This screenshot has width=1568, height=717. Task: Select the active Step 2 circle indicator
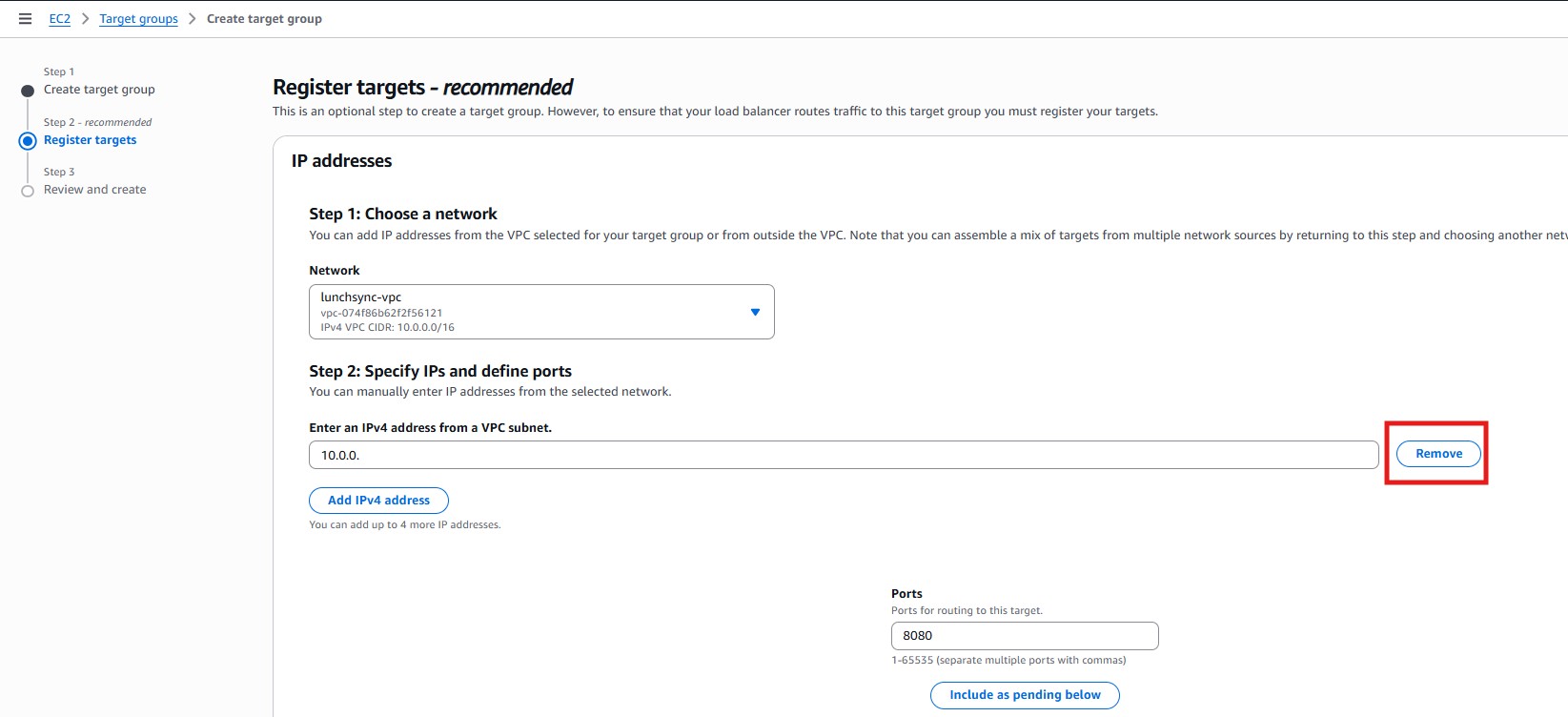click(x=28, y=141)
